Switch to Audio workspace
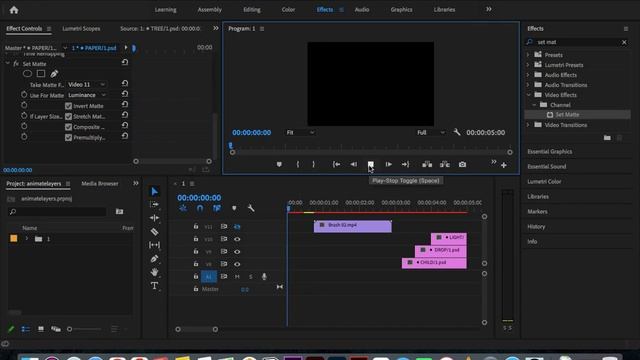This screenshot has height=360, width=640. 362,9
